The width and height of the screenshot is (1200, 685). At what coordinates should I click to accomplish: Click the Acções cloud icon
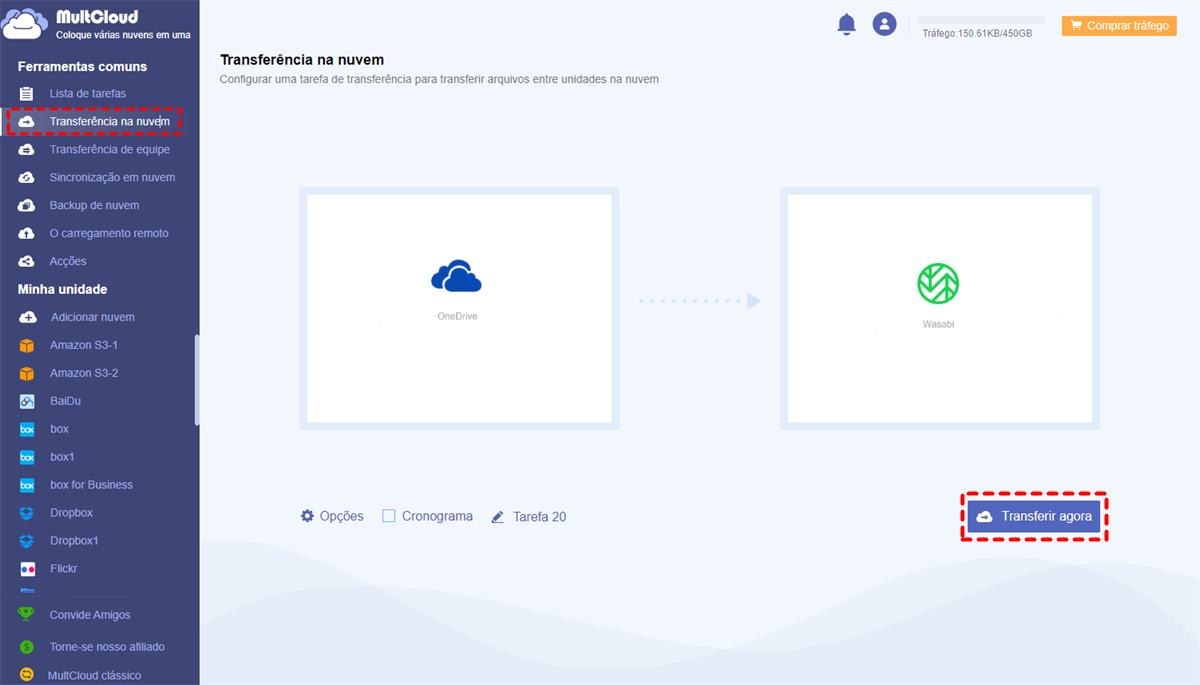28,261
